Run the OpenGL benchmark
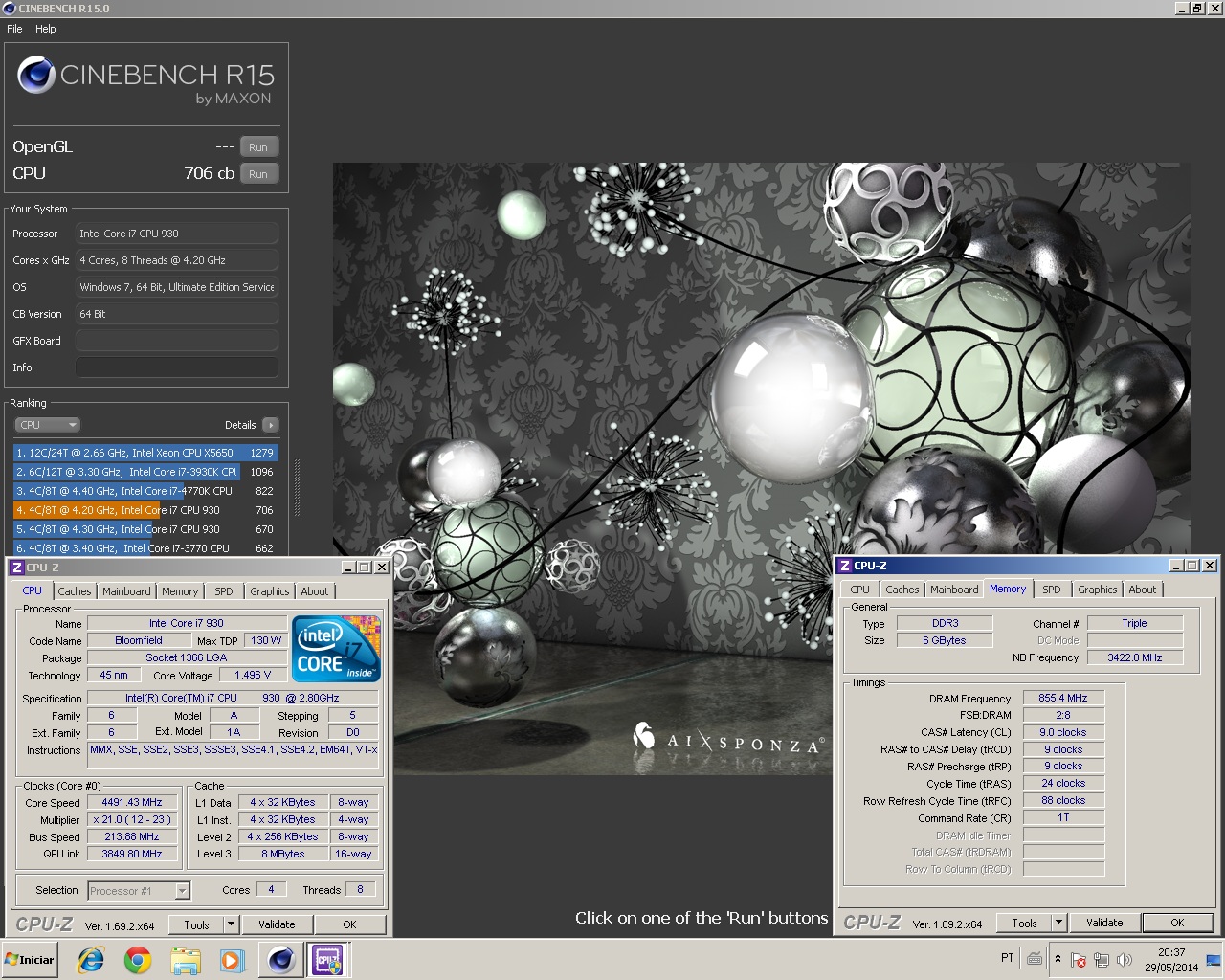This screenshot has height=980, width=1225. [x=258, y=147]
